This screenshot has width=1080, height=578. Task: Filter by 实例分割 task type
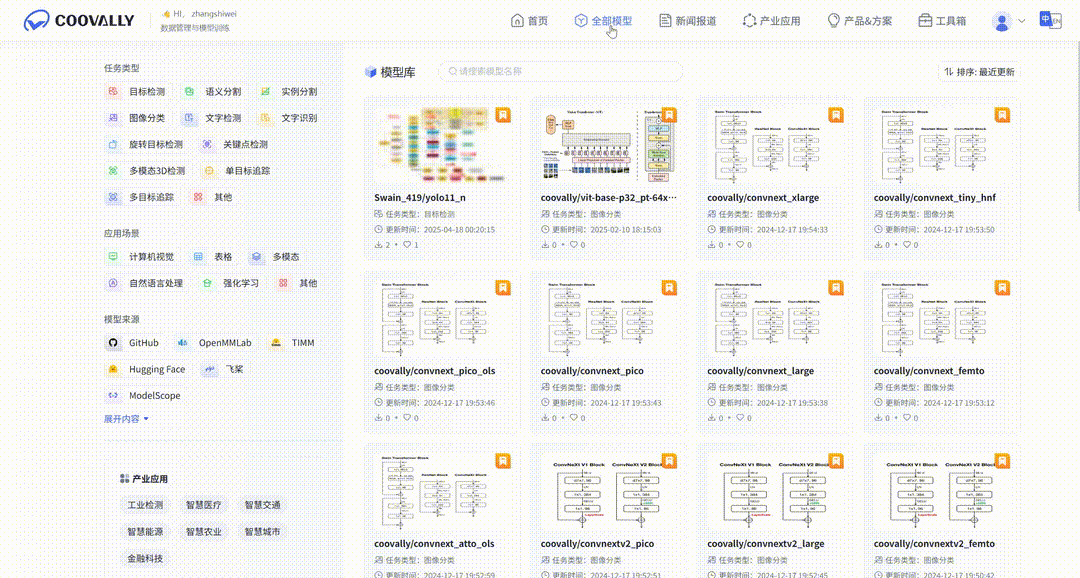click(x=289, y=92)
